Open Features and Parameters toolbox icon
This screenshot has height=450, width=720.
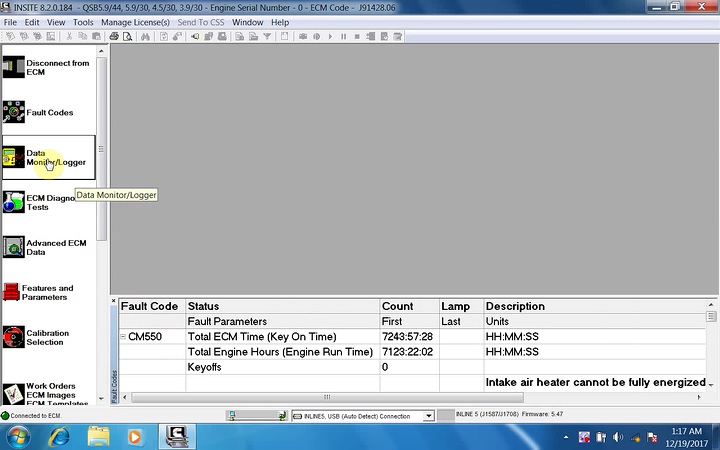tap(11, 292)
